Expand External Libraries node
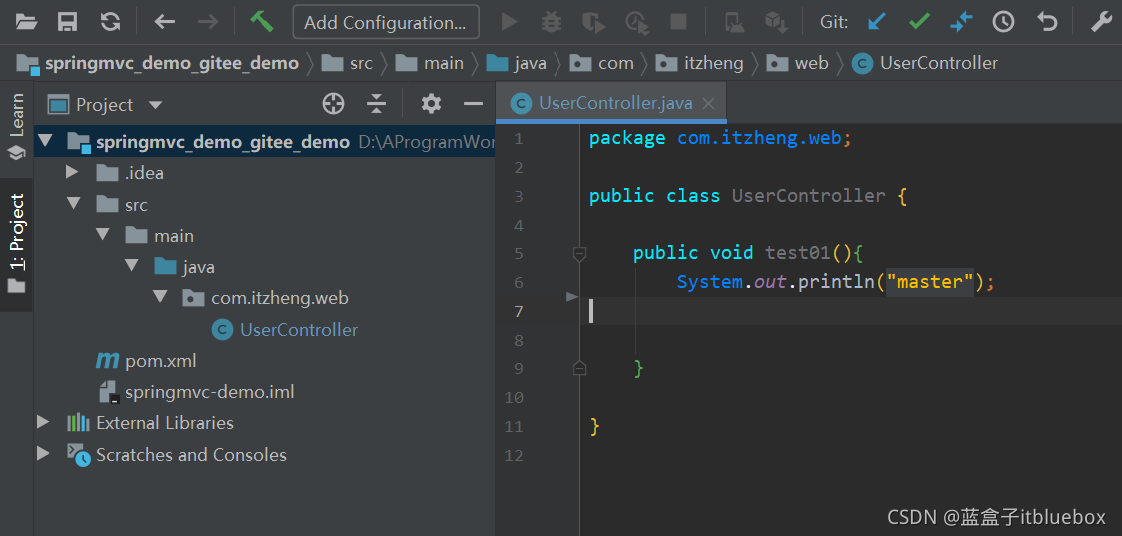This screenshot has height=536, width=1122. (43, 422)
